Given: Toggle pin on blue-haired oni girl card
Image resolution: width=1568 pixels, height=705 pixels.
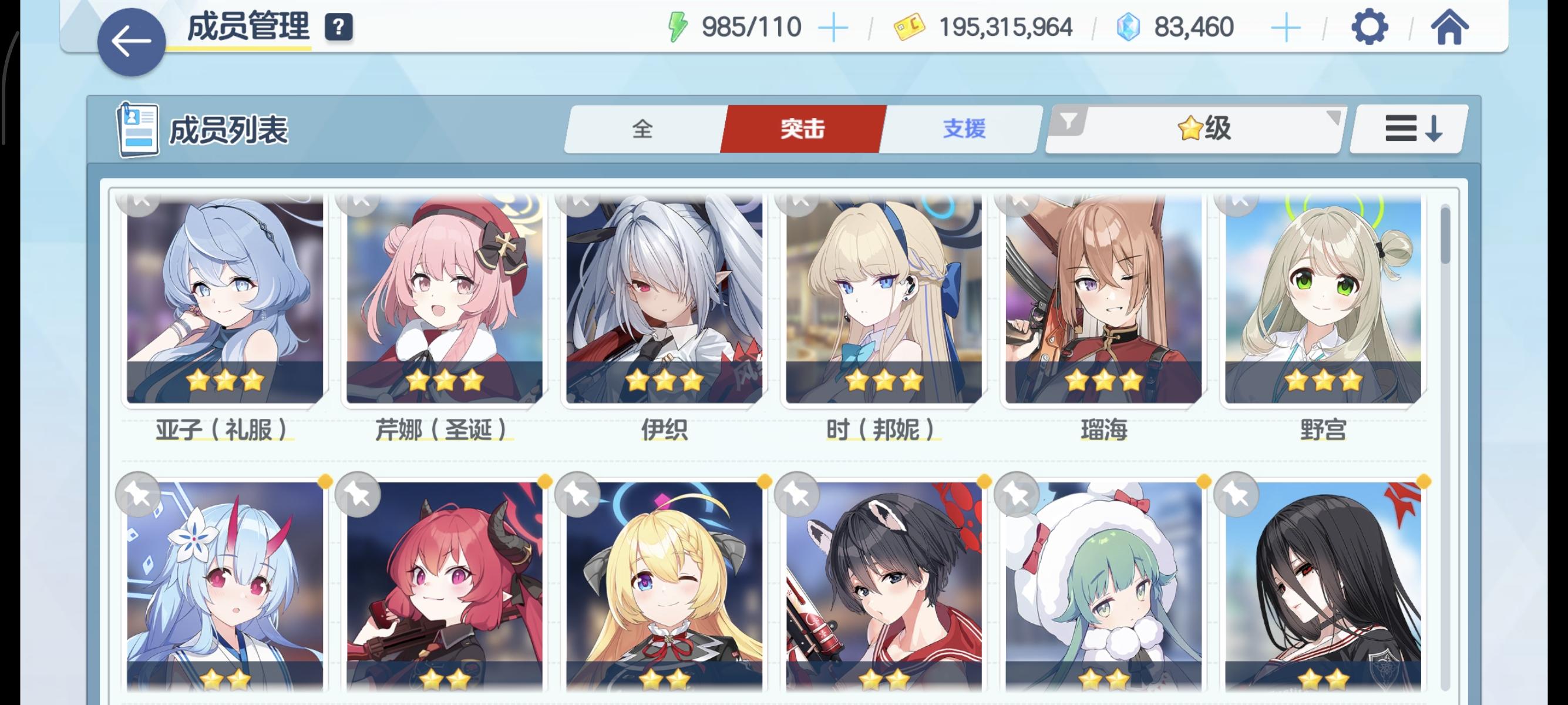Looking at the screenshot, I should [138, 494].
